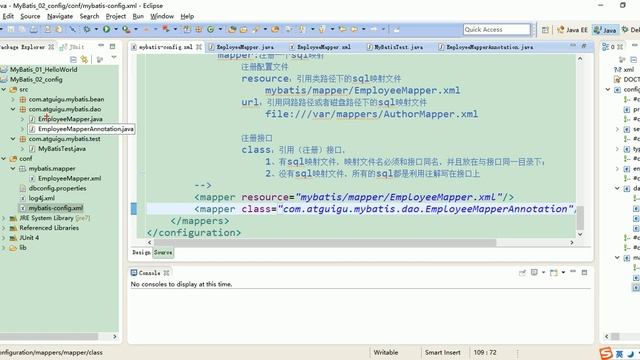Toggle Pin Console button
640x360 pixels.
tap(522, 272)
